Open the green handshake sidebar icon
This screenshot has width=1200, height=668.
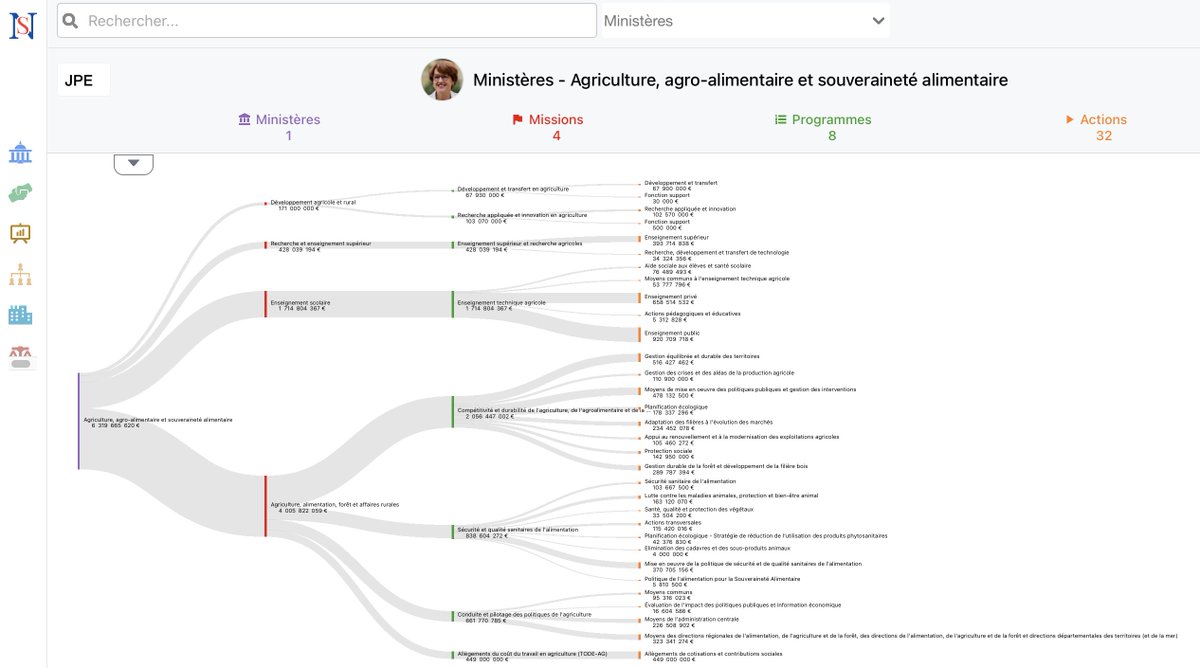(x=20, y=193)
